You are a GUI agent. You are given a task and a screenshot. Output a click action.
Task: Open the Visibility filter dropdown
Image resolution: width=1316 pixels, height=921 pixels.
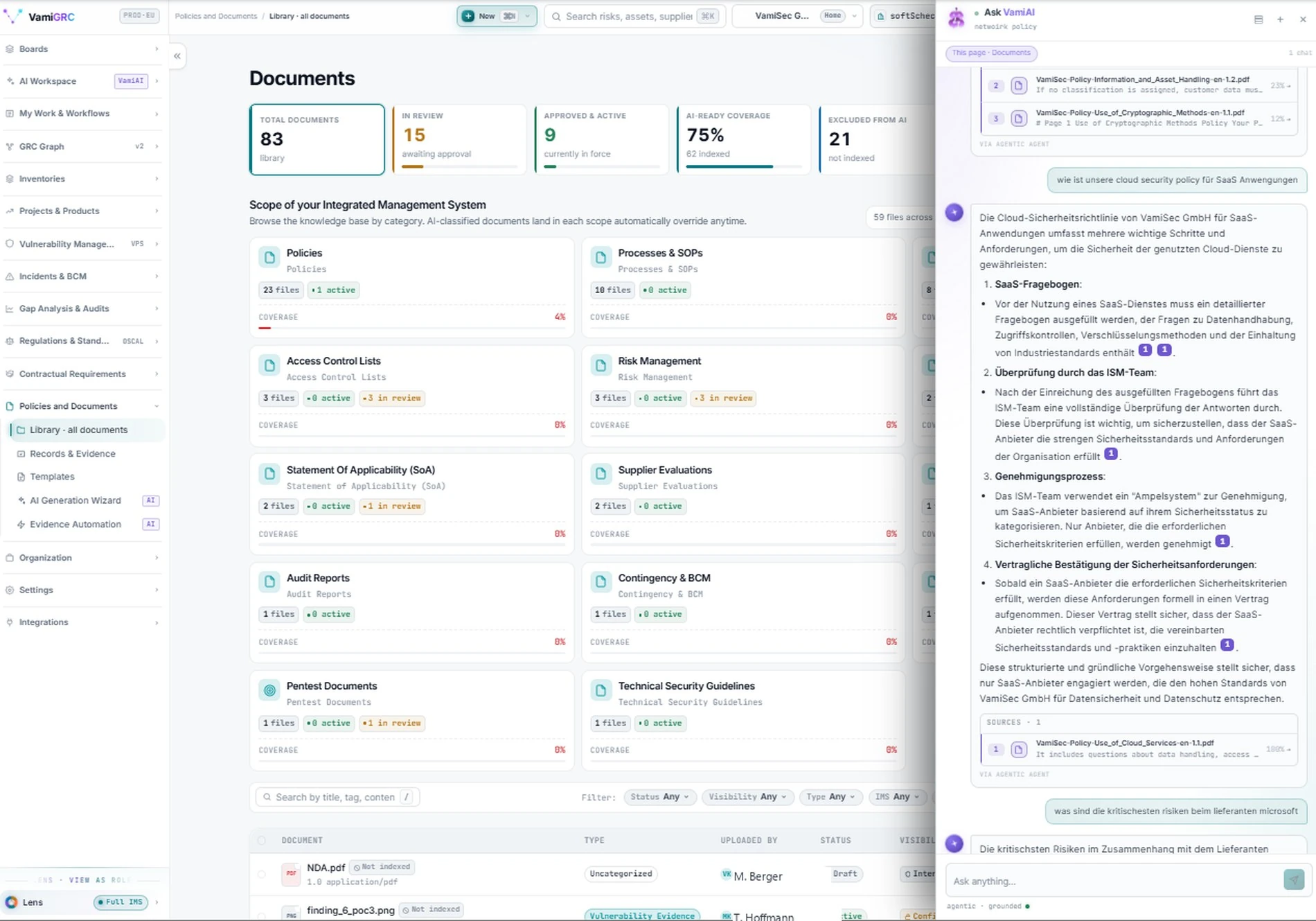[748, 797]
